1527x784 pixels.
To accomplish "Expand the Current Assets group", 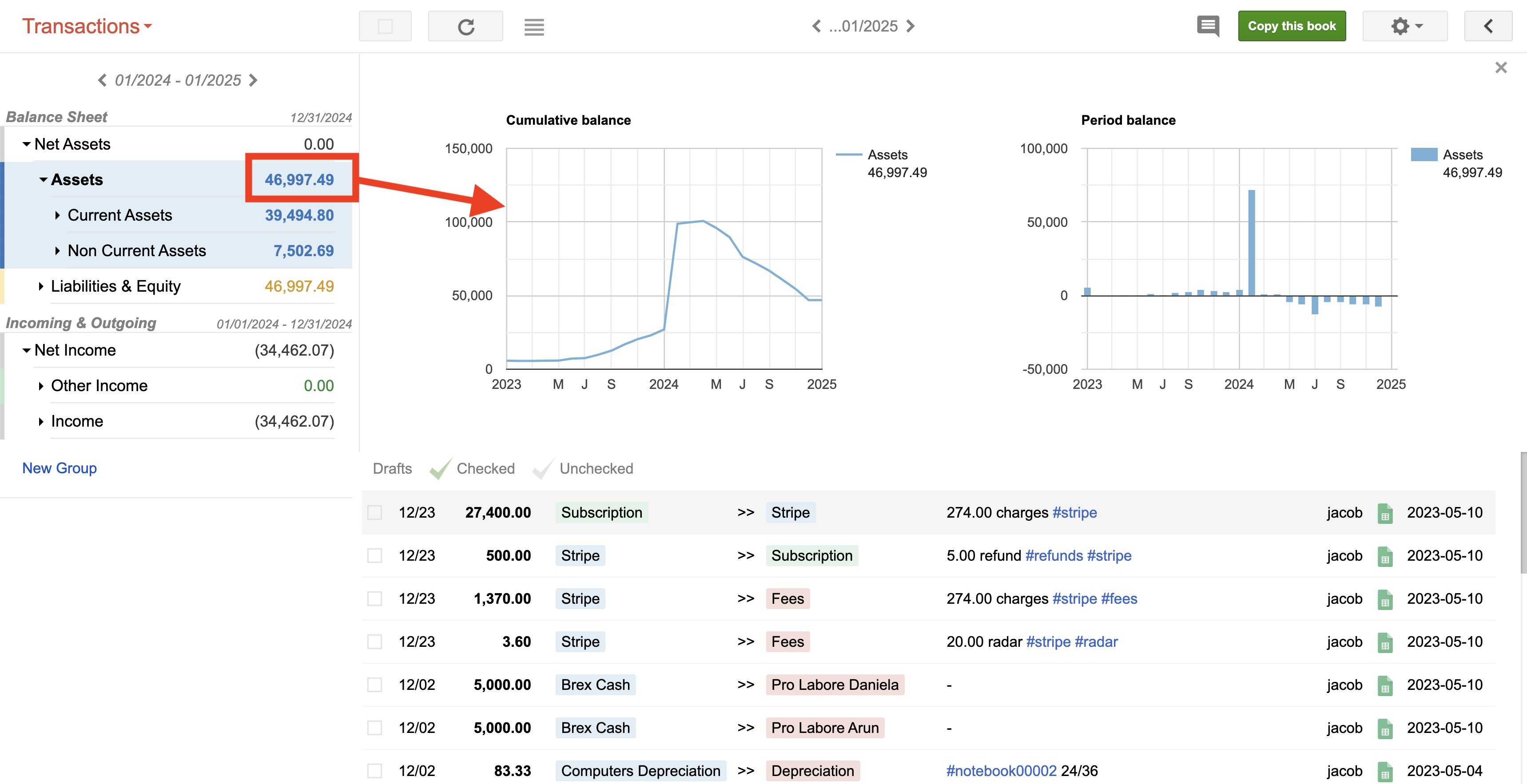I will coord(57,215).
